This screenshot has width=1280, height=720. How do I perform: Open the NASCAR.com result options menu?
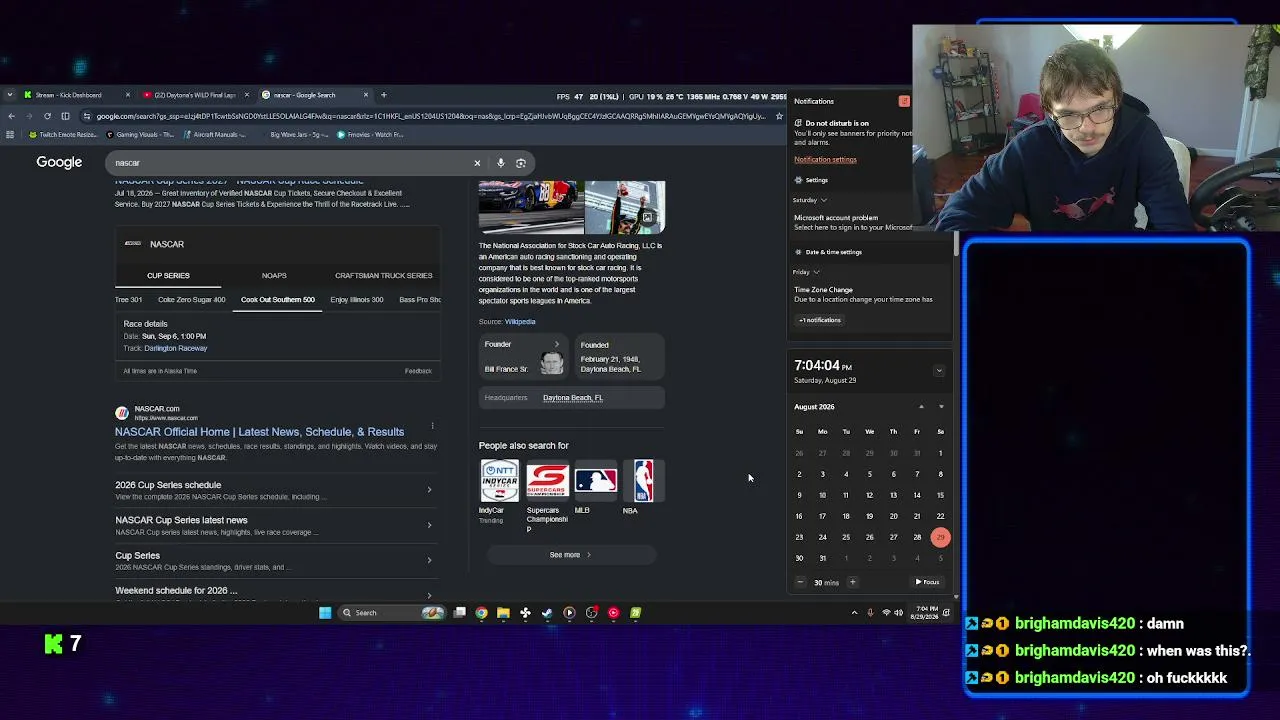[x=432, y=426]
